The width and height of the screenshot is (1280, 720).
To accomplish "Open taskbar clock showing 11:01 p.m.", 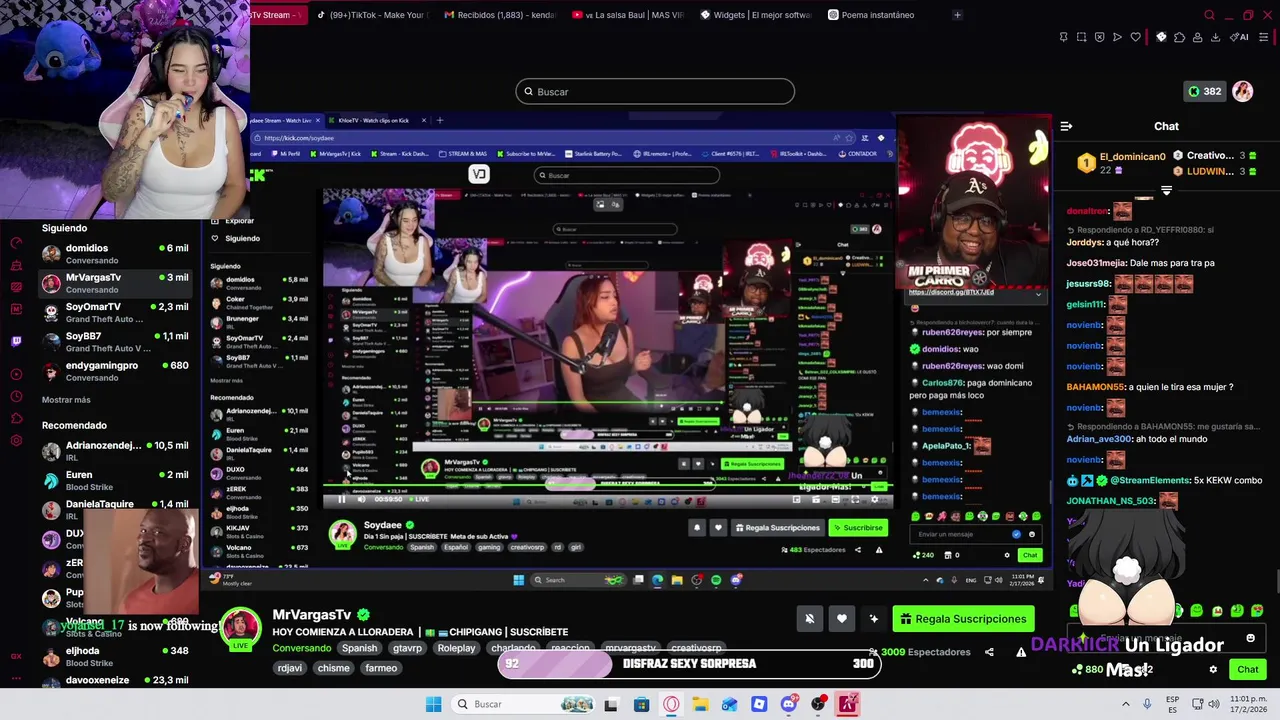I will (x=1247, y=704).
